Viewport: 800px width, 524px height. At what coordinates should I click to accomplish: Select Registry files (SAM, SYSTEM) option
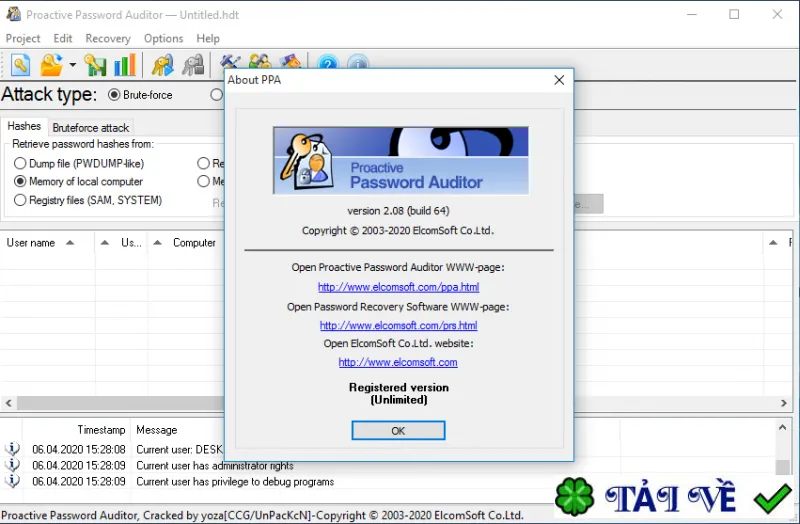pos(20,200)
